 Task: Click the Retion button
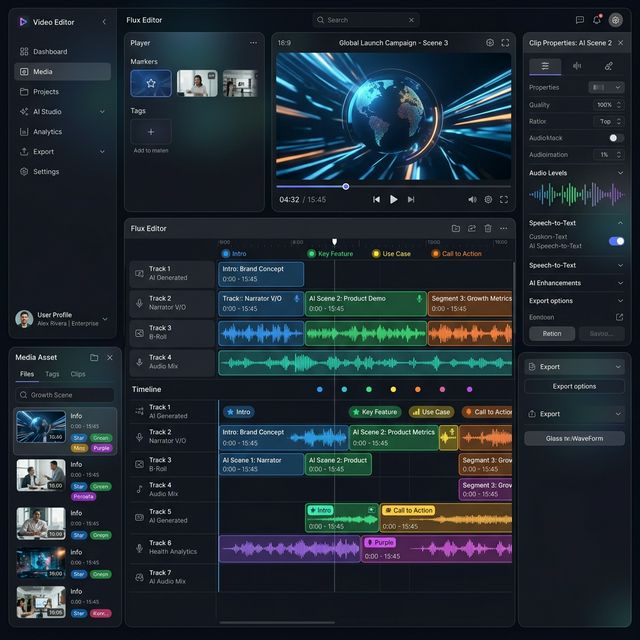click(552, 334)
